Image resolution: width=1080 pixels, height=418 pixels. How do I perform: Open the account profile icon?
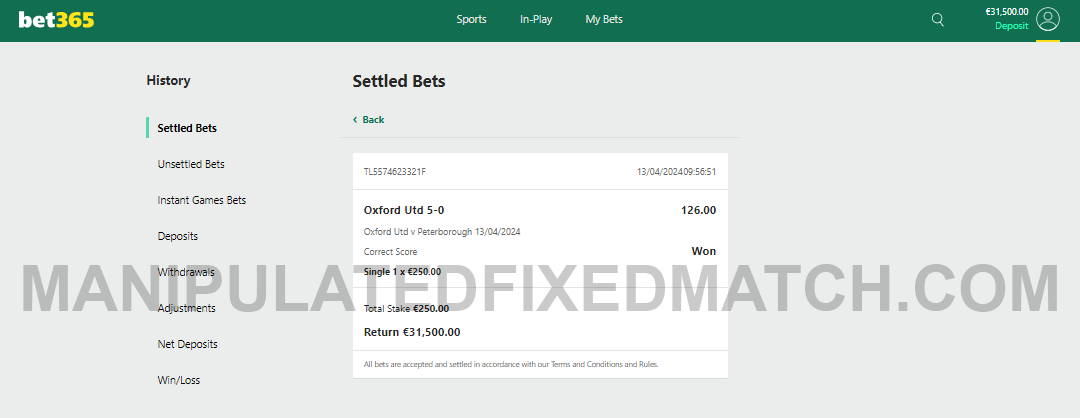pos(1047,19)
